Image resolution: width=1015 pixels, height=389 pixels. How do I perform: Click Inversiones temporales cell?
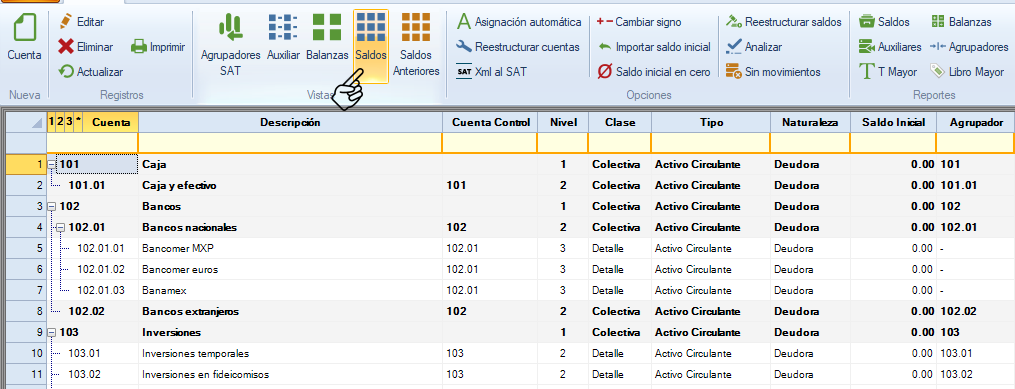[291, 353]
